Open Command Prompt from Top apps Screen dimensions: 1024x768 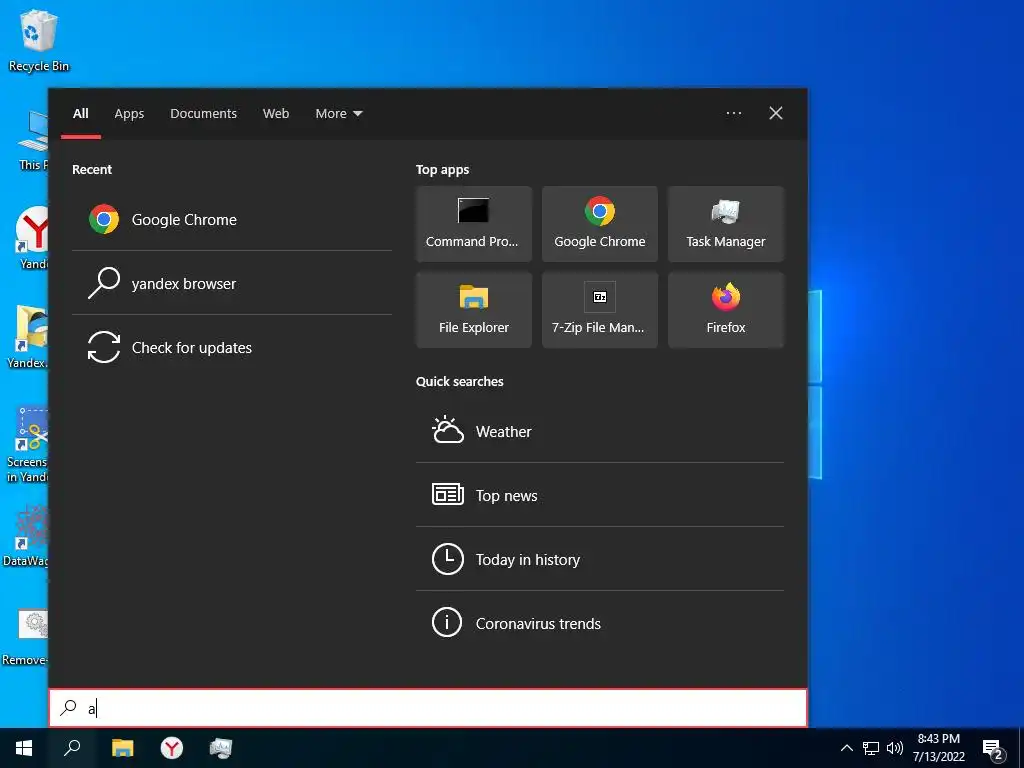[473, 224]
